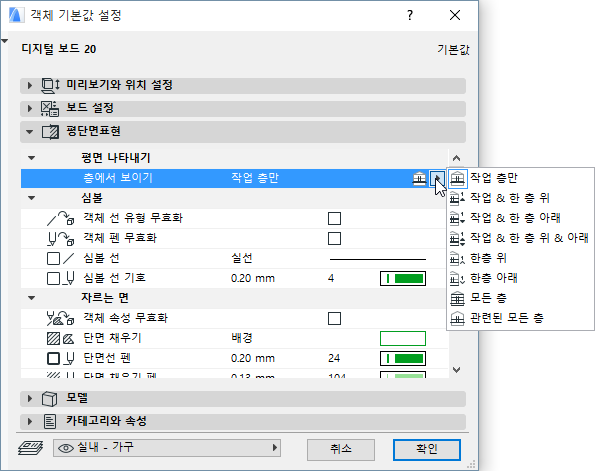This screenshot has height=471, width=595.
Task: Select 한층 위 menu option
Action: 521,258
